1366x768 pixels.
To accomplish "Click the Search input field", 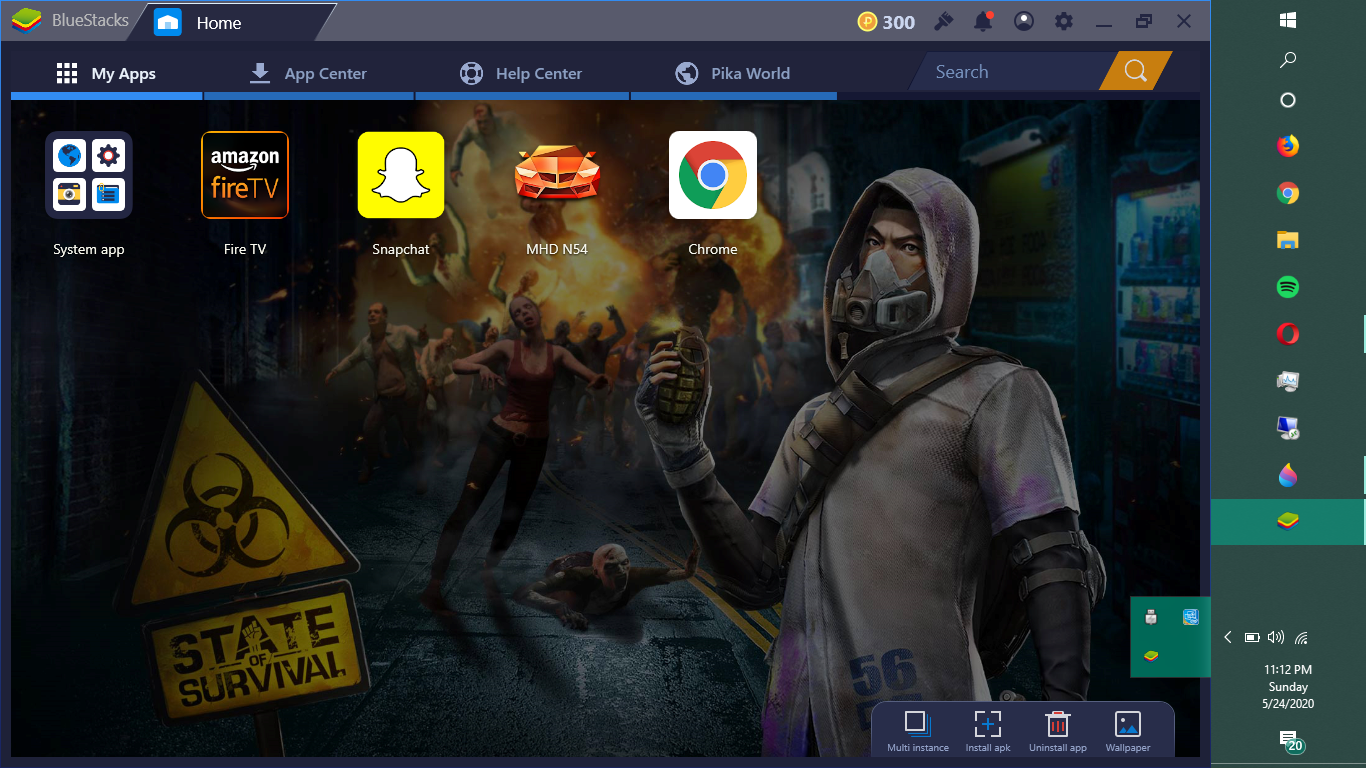I will pyautogui.click(x=1010, y=71).
